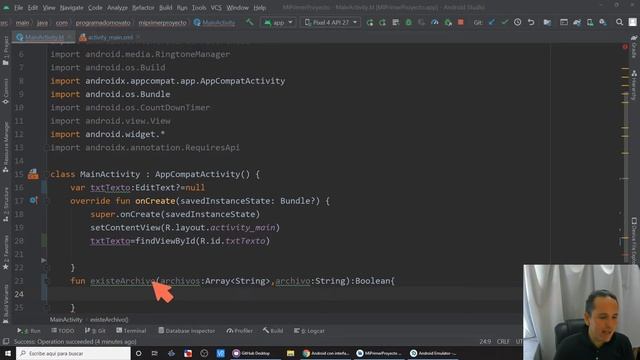Click the fold end marker beside line 22
Viewport: 640px width, 360px height.
[x=45, y=268]
